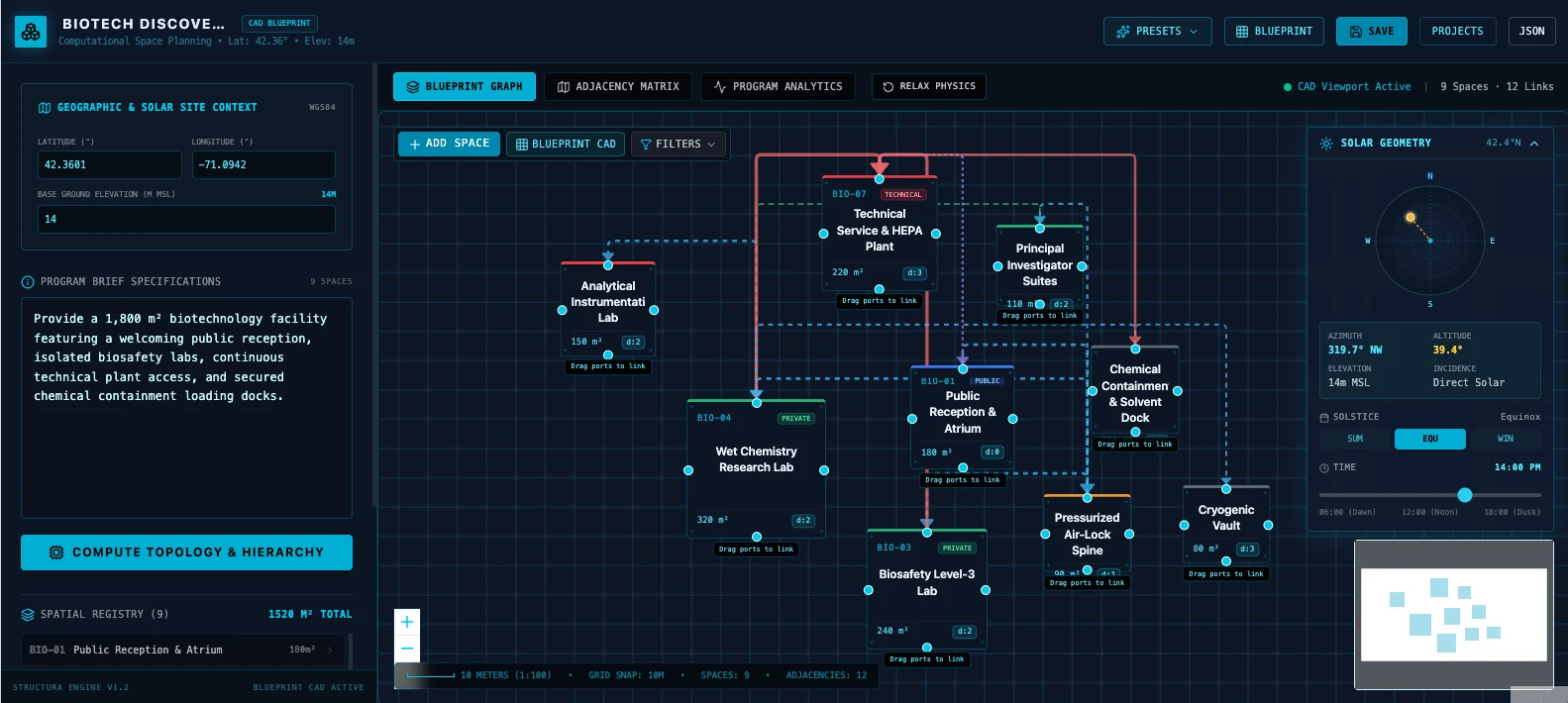This screenshot has height=703, width=1568.
Task: Click the orange sun marker on the compass
Action: (x=1411, y=218)
